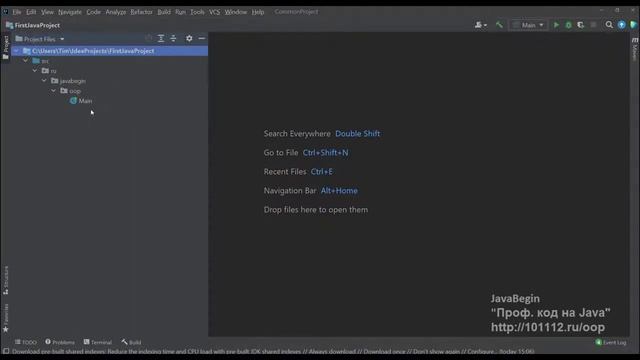Collapse the src folder chevron

click(x=26, y=60)
